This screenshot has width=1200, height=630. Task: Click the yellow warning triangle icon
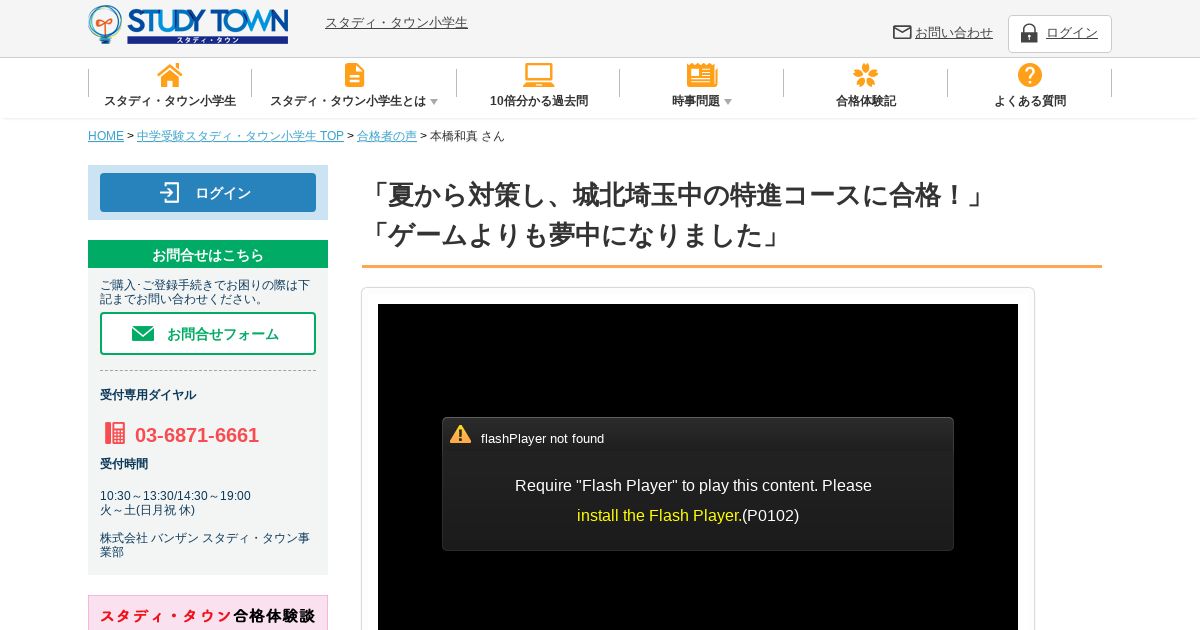click(x=460, y=434)
